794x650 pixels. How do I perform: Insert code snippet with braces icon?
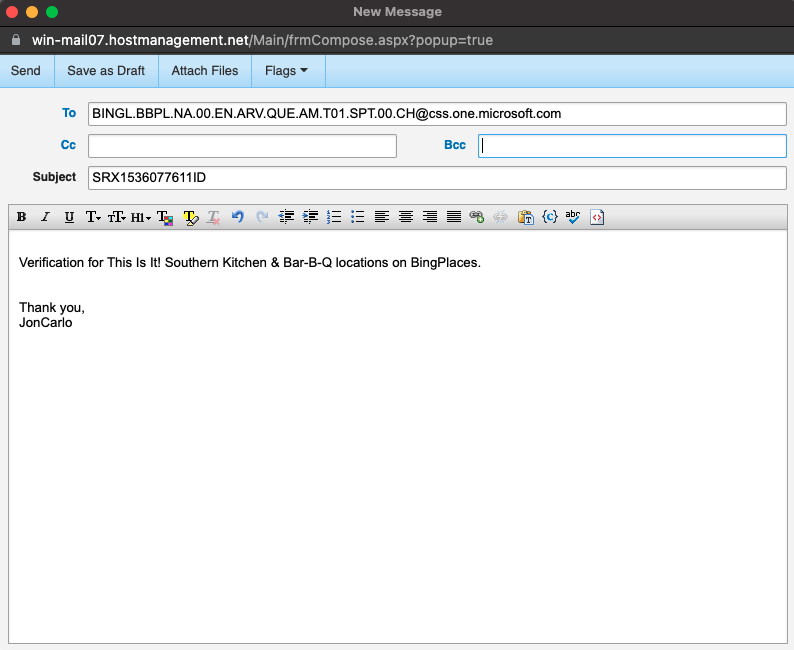pos(549,217)
